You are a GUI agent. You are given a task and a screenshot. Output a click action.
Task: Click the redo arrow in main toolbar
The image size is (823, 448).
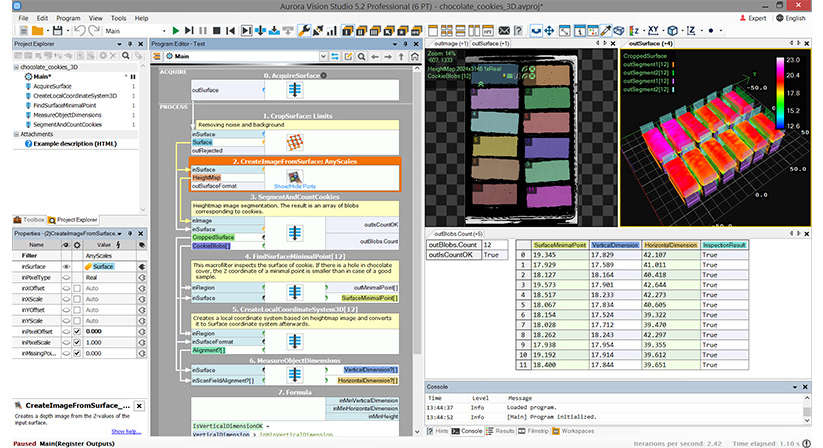(94, 31)
